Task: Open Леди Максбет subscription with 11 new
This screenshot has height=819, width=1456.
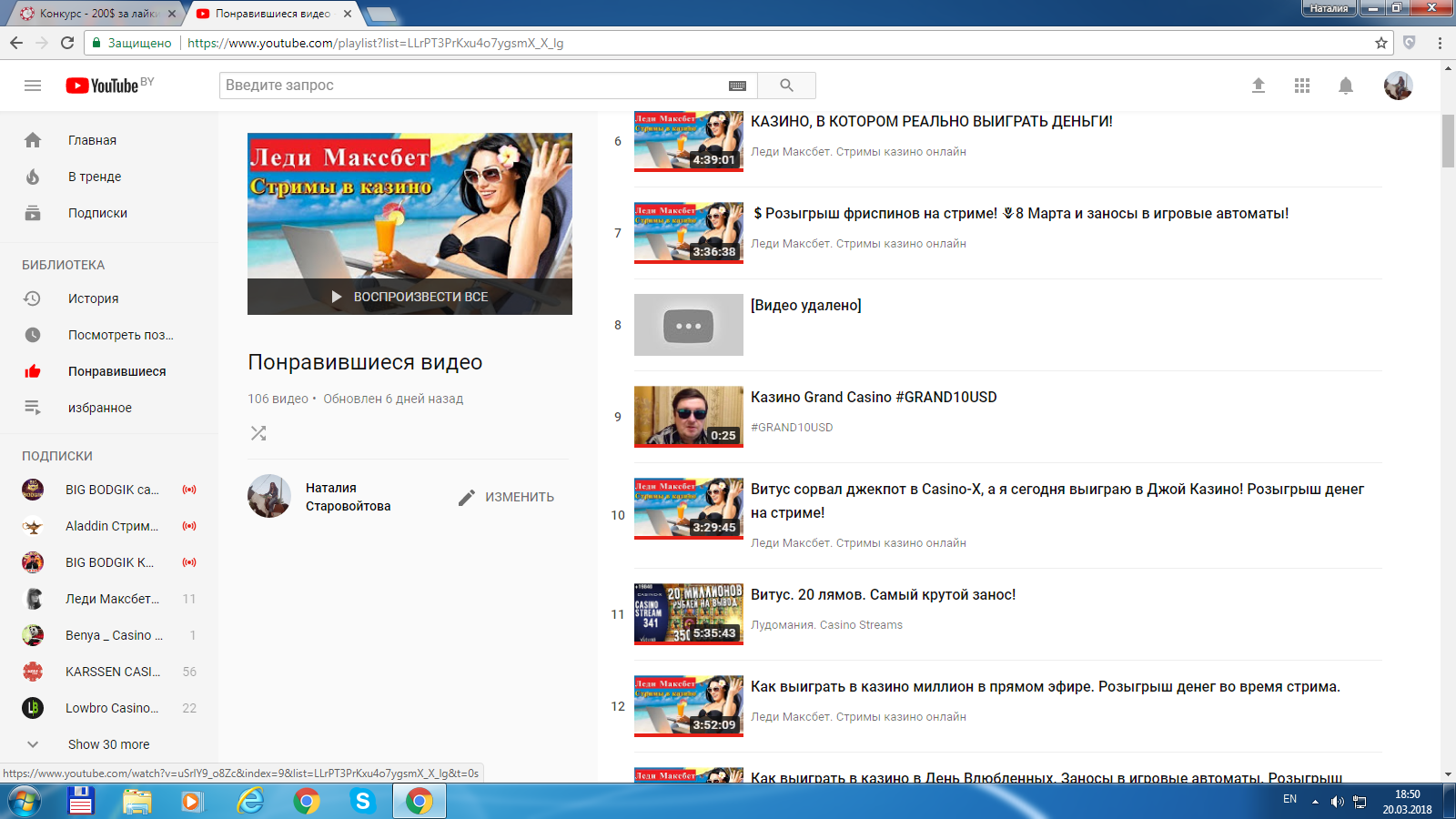Action: tap(109, 599)
